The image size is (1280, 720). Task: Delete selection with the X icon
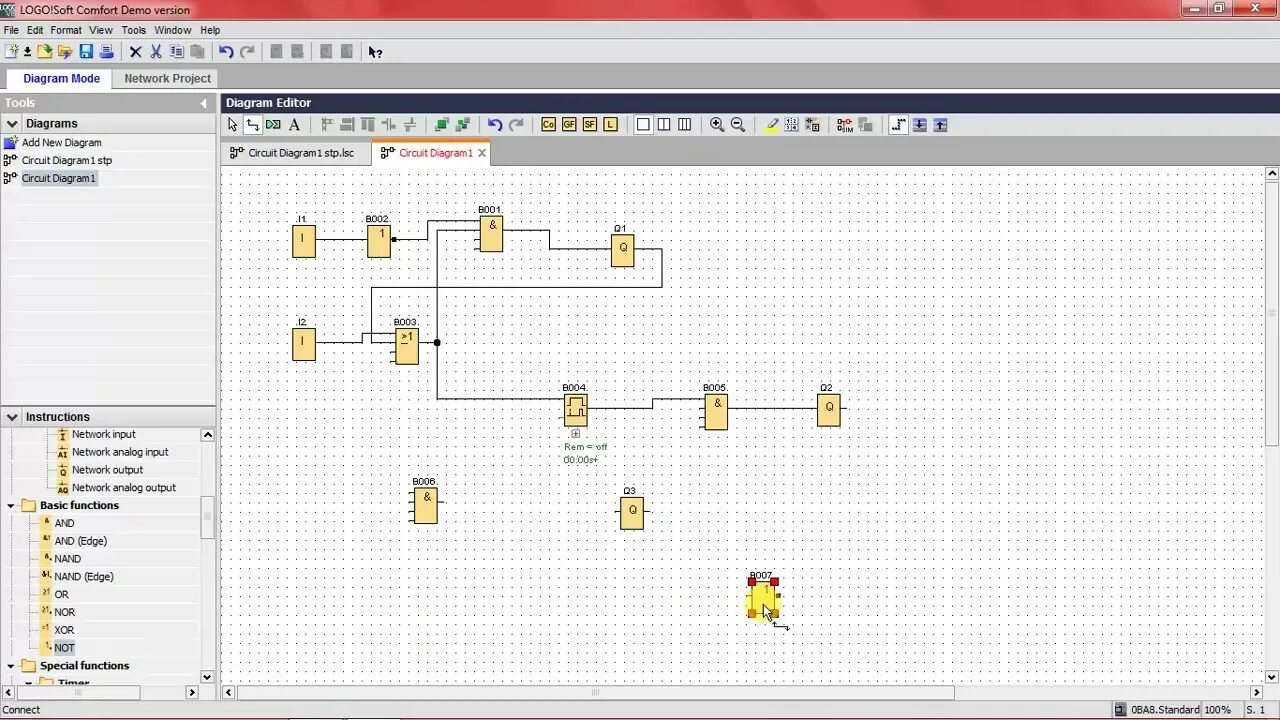pyautogui.click(x=136, y=52)
